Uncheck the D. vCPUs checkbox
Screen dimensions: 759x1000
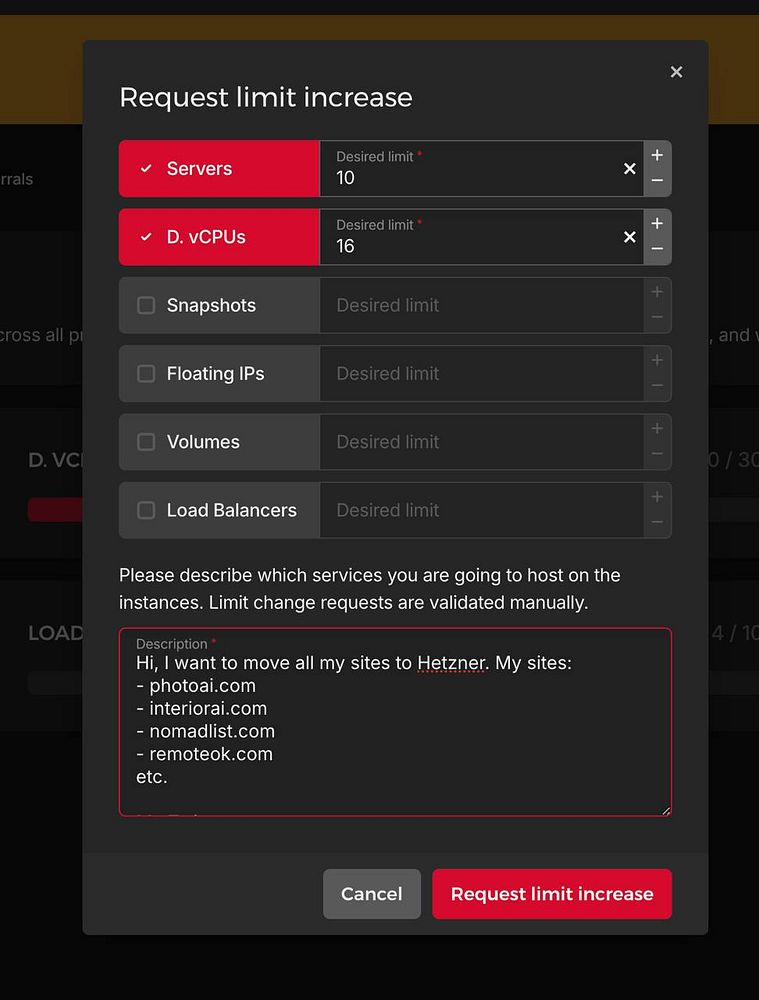146,237
